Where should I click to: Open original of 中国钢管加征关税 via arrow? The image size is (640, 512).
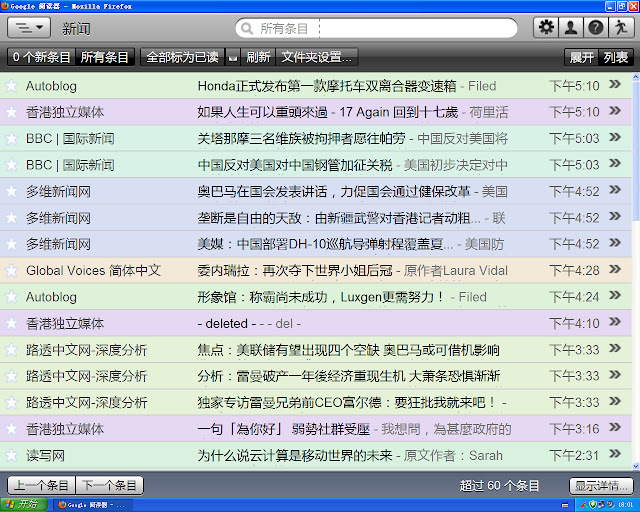pyautogui.click(x=615, y=164)
